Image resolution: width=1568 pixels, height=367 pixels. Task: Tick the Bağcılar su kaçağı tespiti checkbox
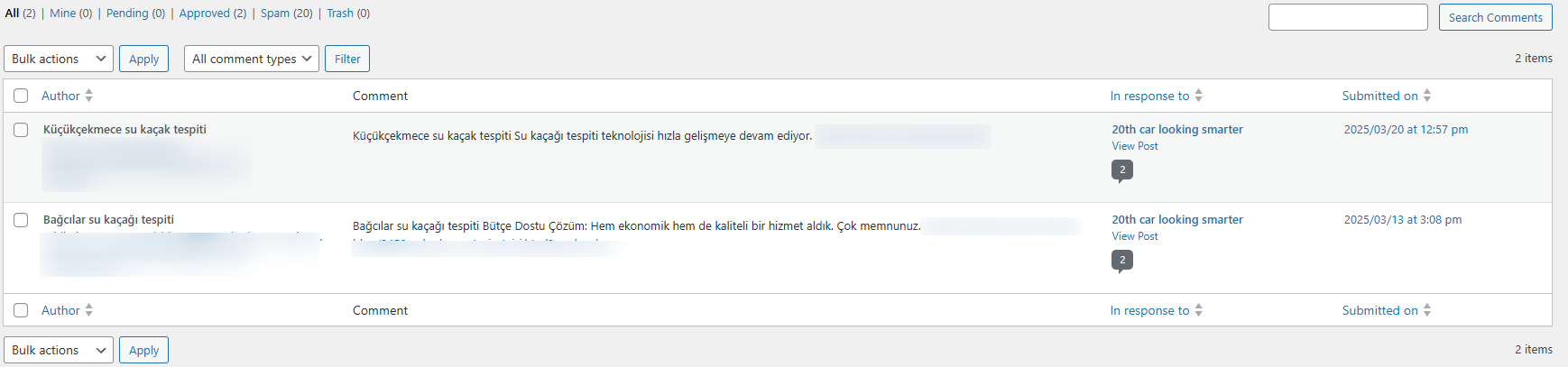pos(21,220)
